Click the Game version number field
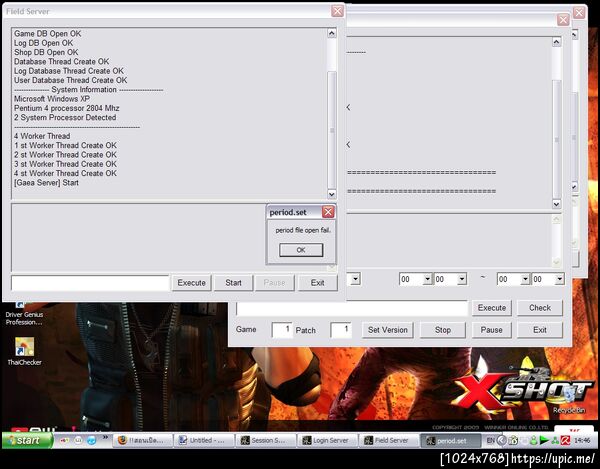This screenshot has height=469, width=600. coord(282,330)
